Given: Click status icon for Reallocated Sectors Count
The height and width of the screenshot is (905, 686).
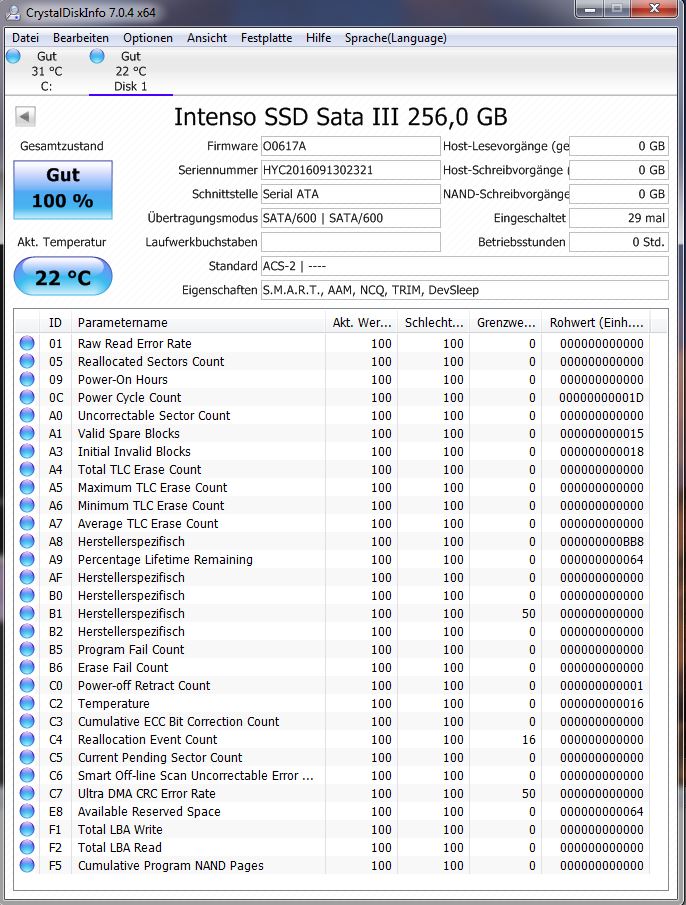Looking at the screenshot, I should pyautogui.click(x=27, y=361).
